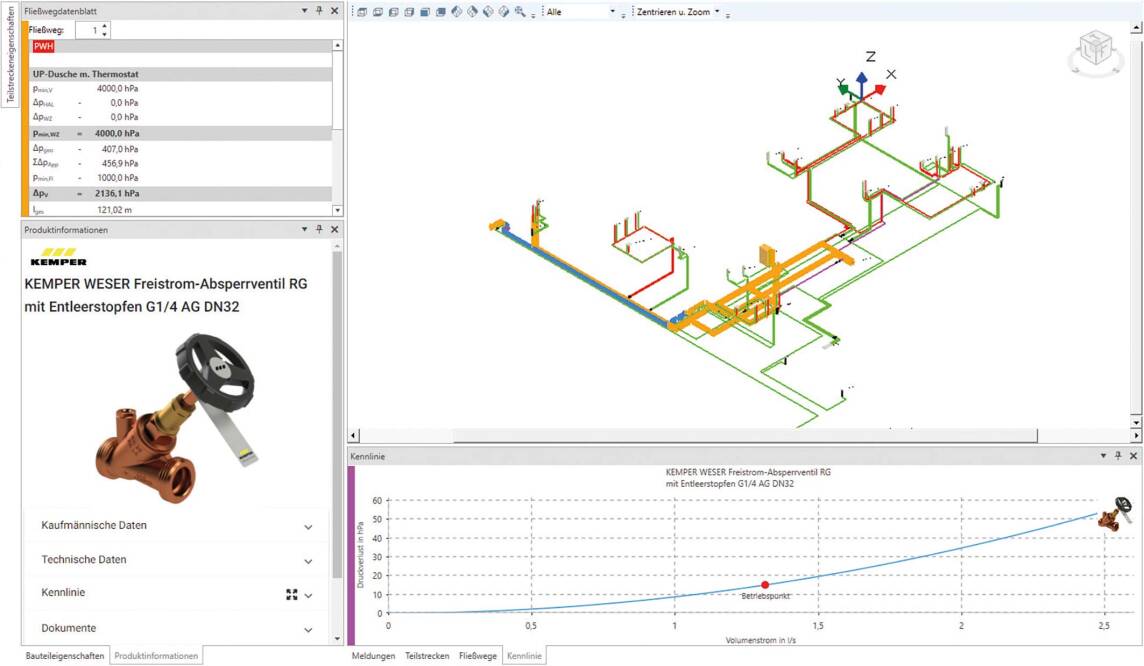This screenshot has width=1144, height=666.
Task: Open the Fließwege tab
Action: coord(478,656)
